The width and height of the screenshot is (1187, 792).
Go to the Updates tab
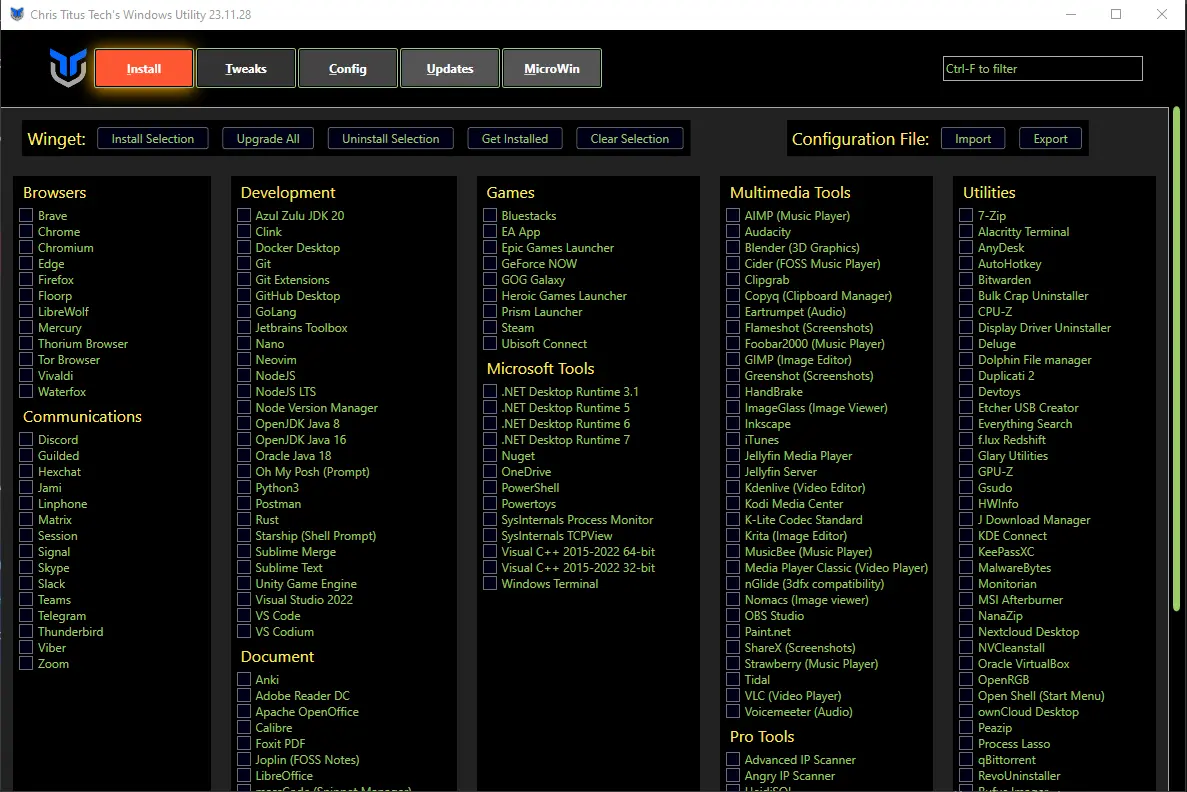point(450,69)
